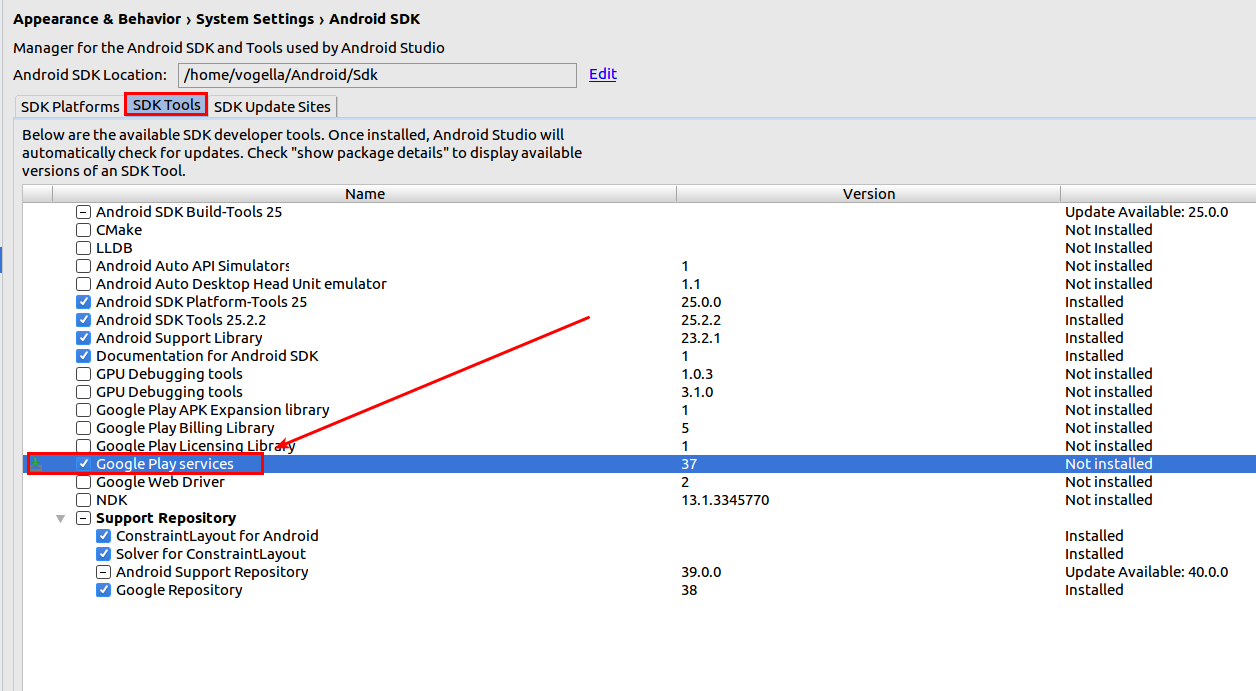Screen dimensions: 1256x691
Task: Click version value 25.2.2
Action: pyautogui.click(x=701, y=320)
